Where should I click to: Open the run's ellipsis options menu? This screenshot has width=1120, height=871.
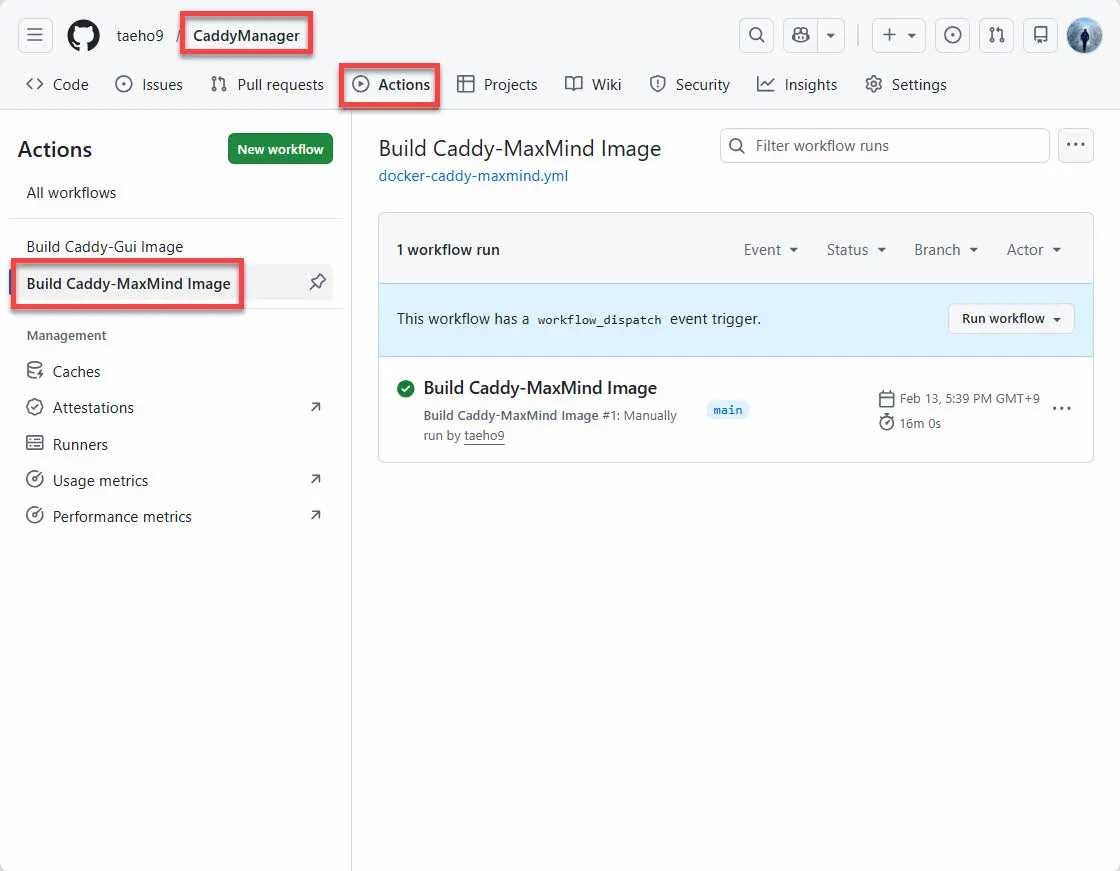tap(1061, 409)
